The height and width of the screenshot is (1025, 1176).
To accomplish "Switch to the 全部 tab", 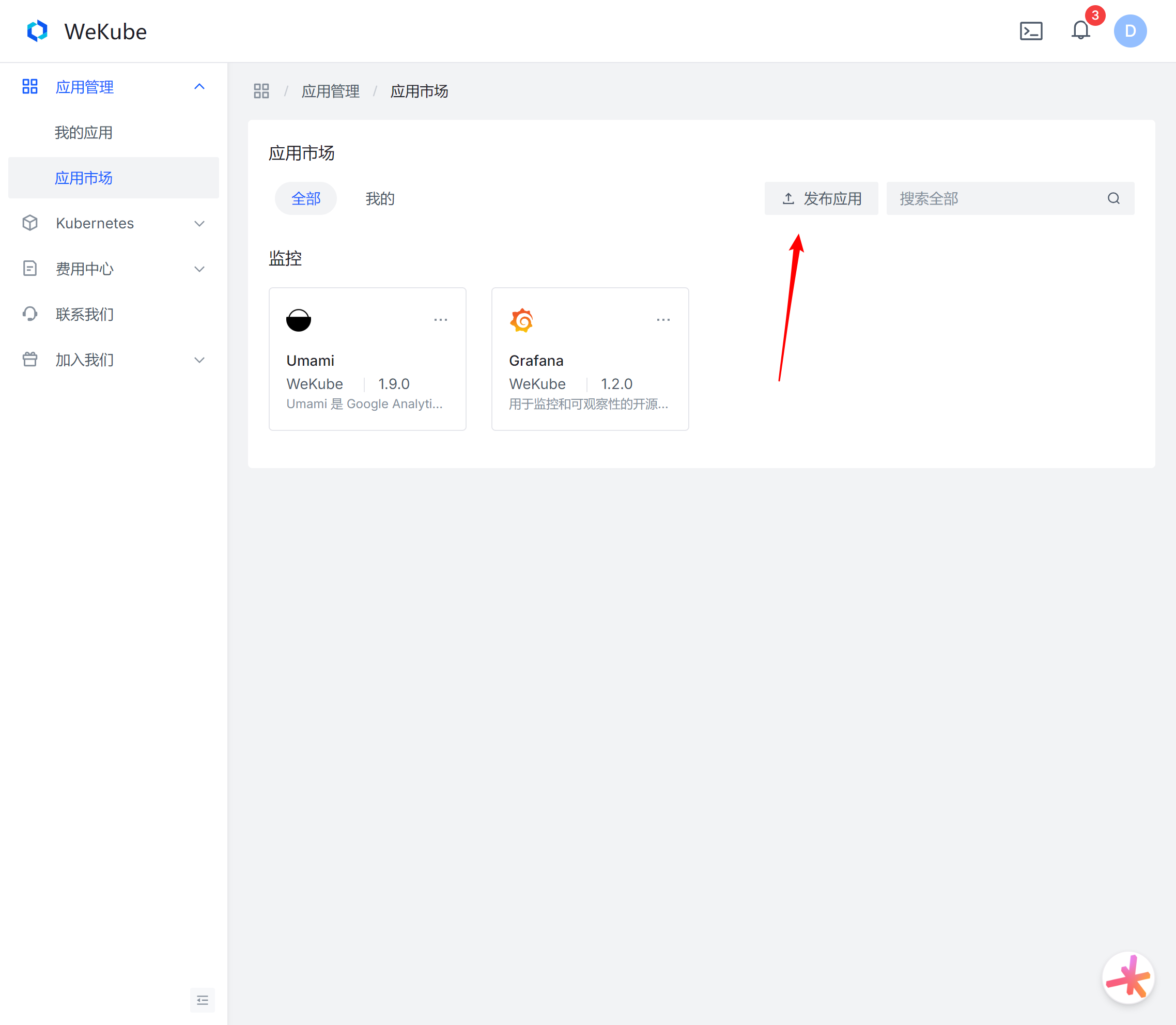I will pos(306,198).
